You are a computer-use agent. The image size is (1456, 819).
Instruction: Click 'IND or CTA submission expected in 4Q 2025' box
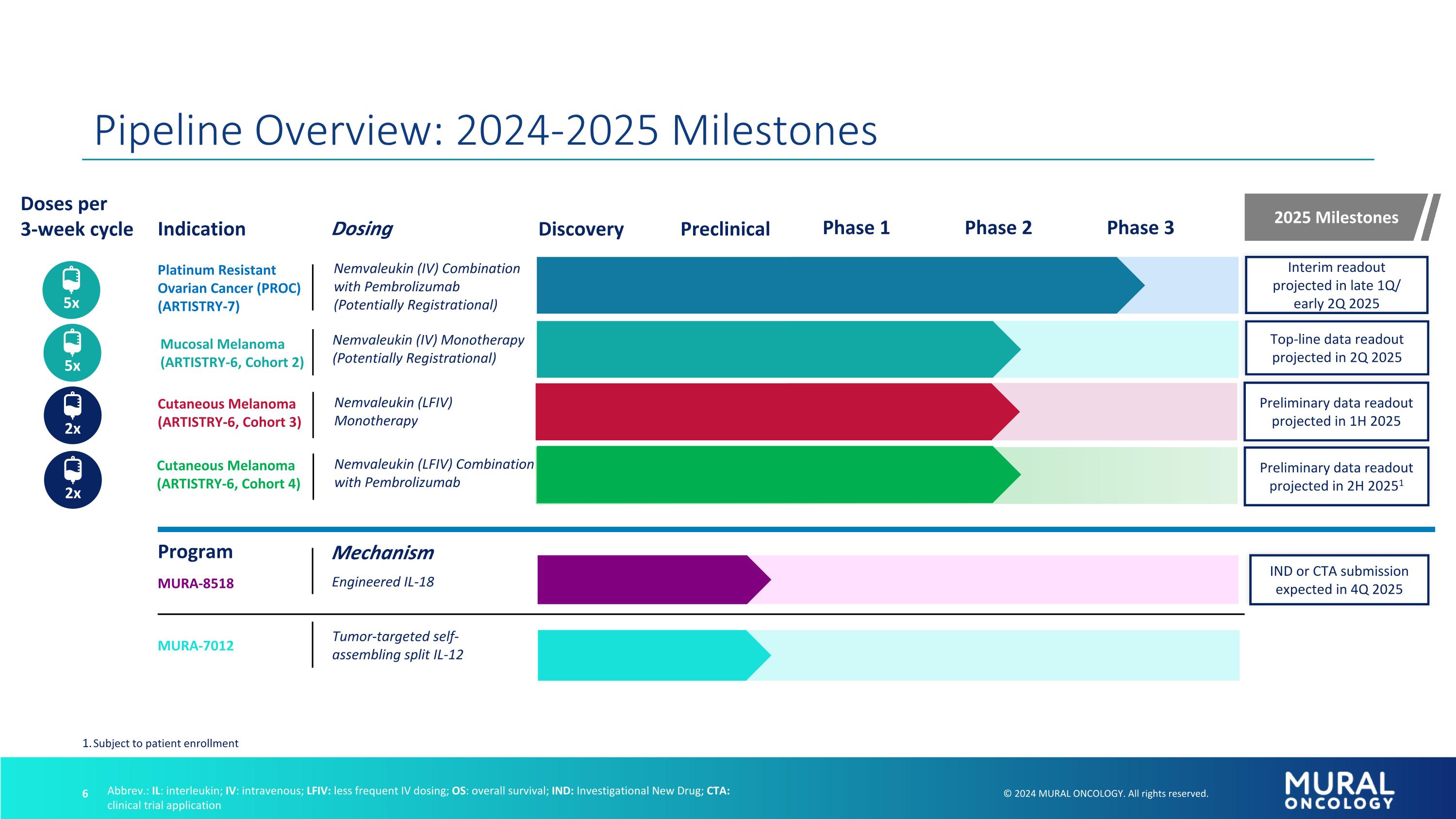(1339, 580)
